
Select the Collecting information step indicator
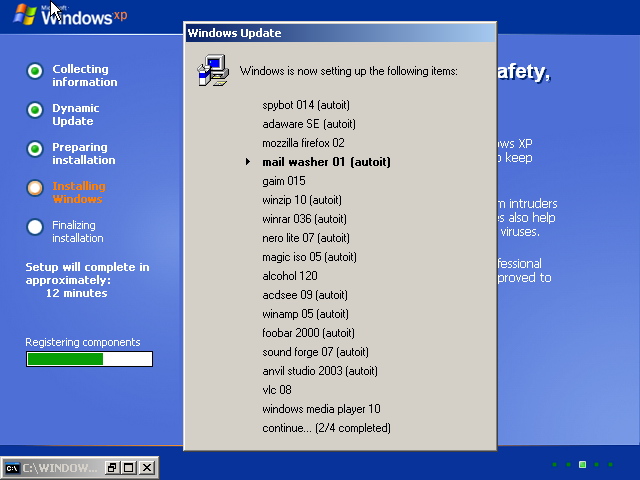point(35,71)
